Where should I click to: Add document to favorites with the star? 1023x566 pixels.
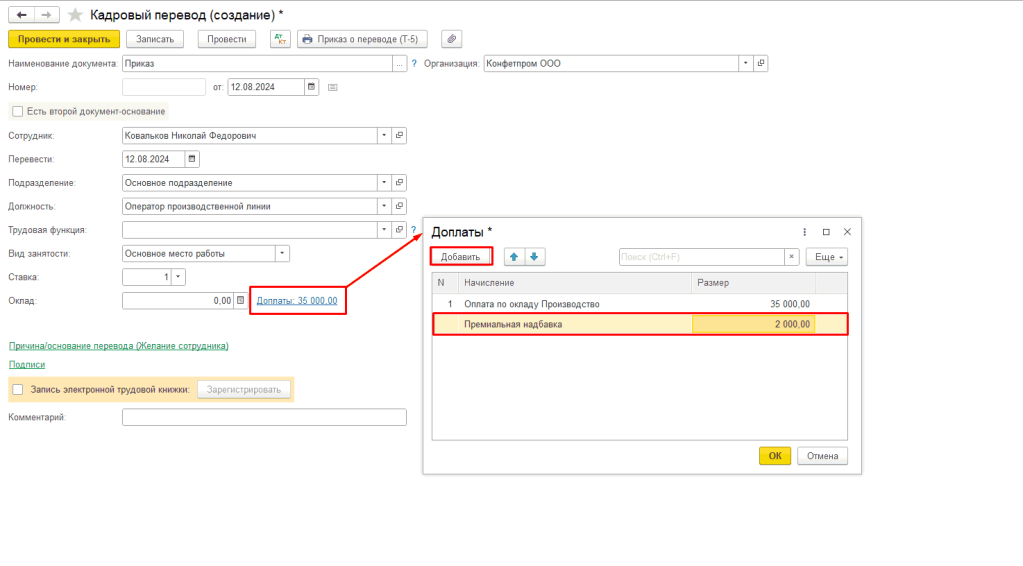point(75,15)
